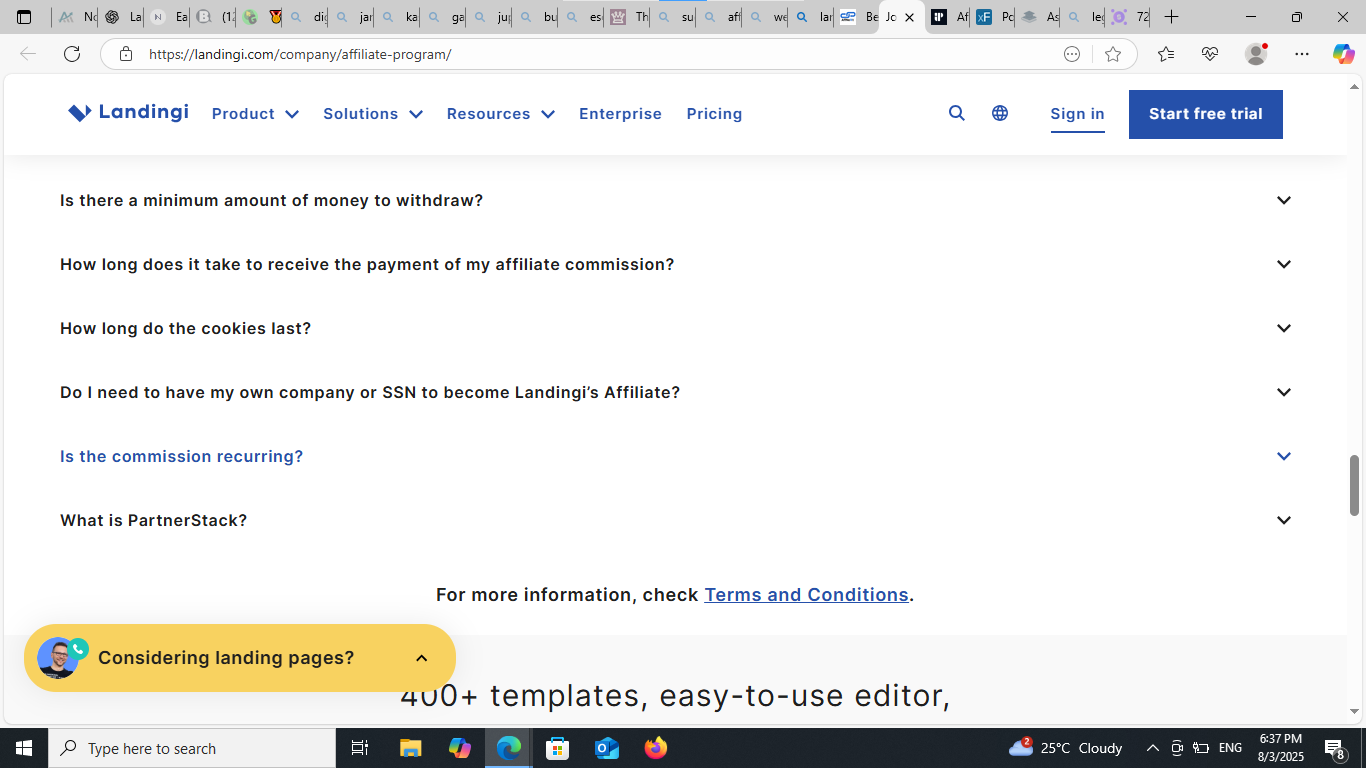Click the back arrow in browser toolbar
Image resolution: width=1366 pixels, height=768 pixels.
click(28, 54)
